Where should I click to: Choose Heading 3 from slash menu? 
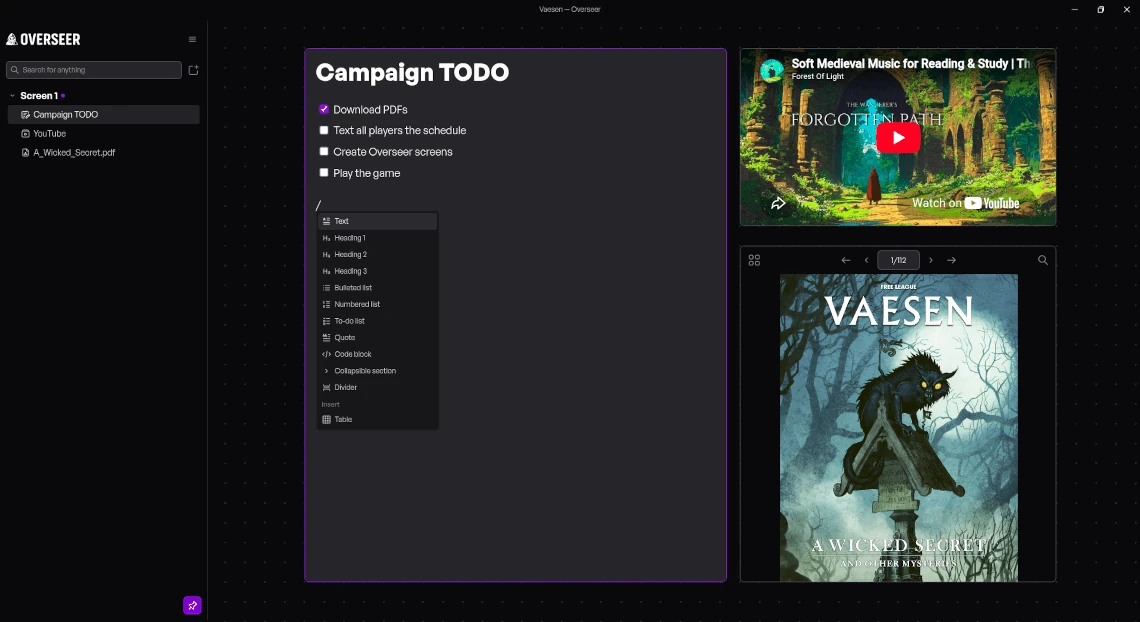(x=377, y=271)
